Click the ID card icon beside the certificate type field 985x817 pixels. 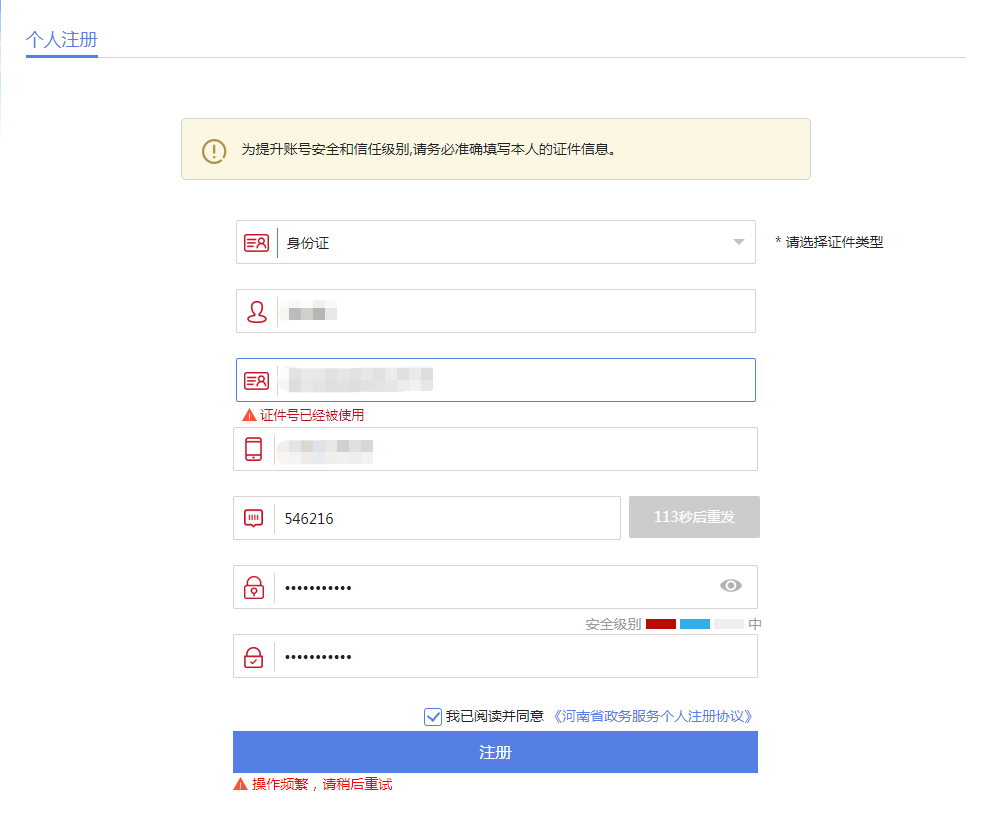256,242
